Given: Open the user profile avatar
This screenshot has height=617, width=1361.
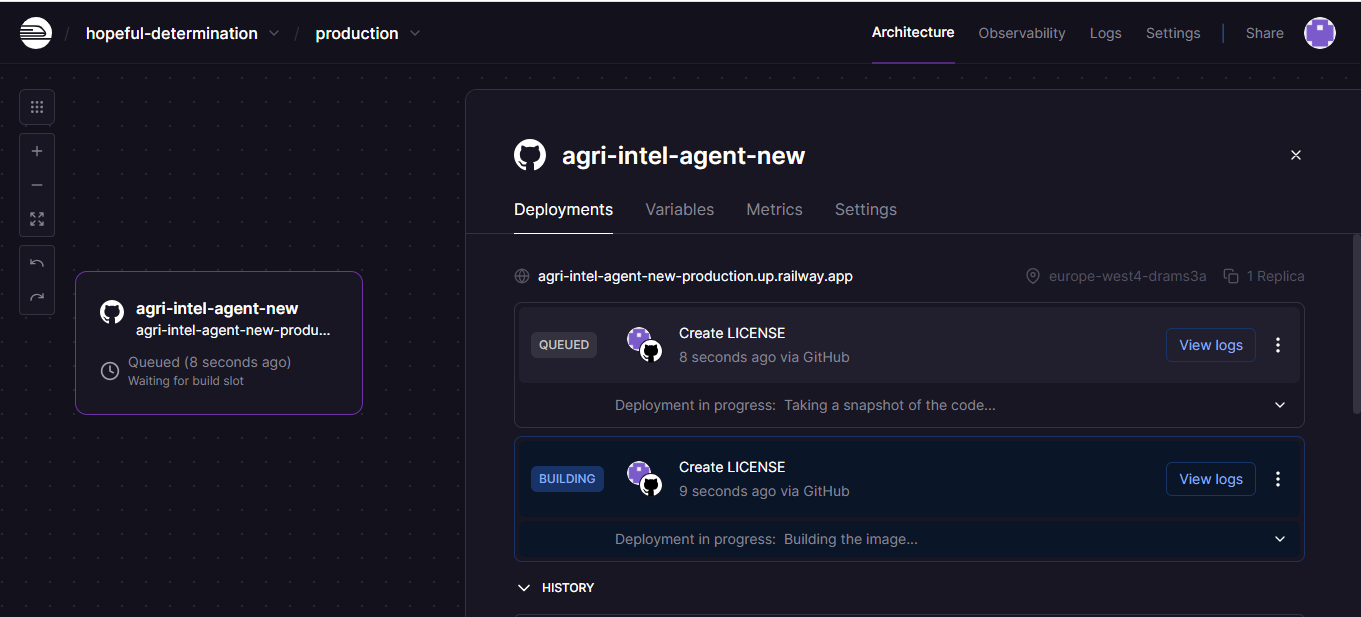Looking at the screenshot, I should [x=1320, y=33].
